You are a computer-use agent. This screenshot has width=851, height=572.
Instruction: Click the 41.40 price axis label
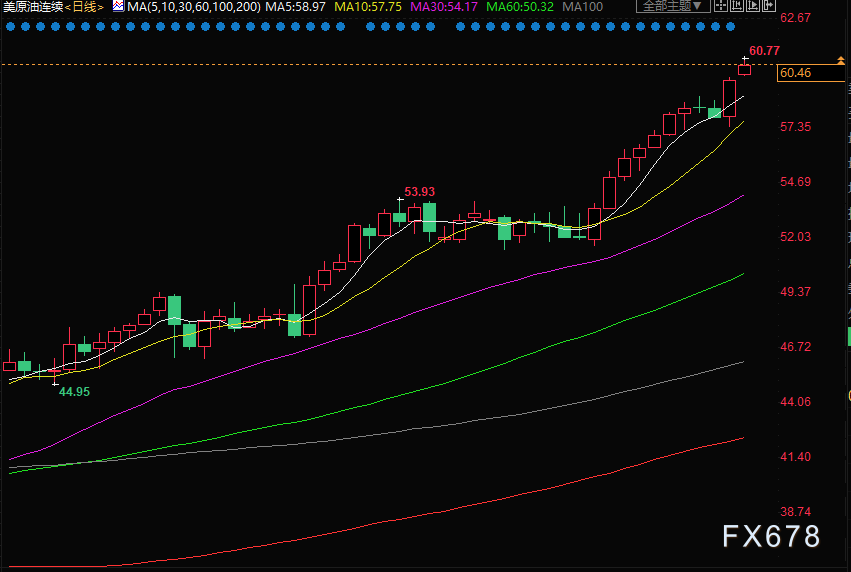pos(795,456)
